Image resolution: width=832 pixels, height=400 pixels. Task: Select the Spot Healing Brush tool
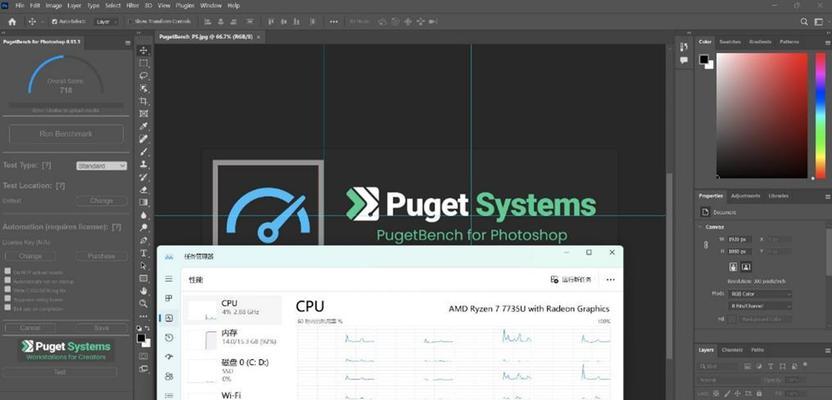[143, 139]
